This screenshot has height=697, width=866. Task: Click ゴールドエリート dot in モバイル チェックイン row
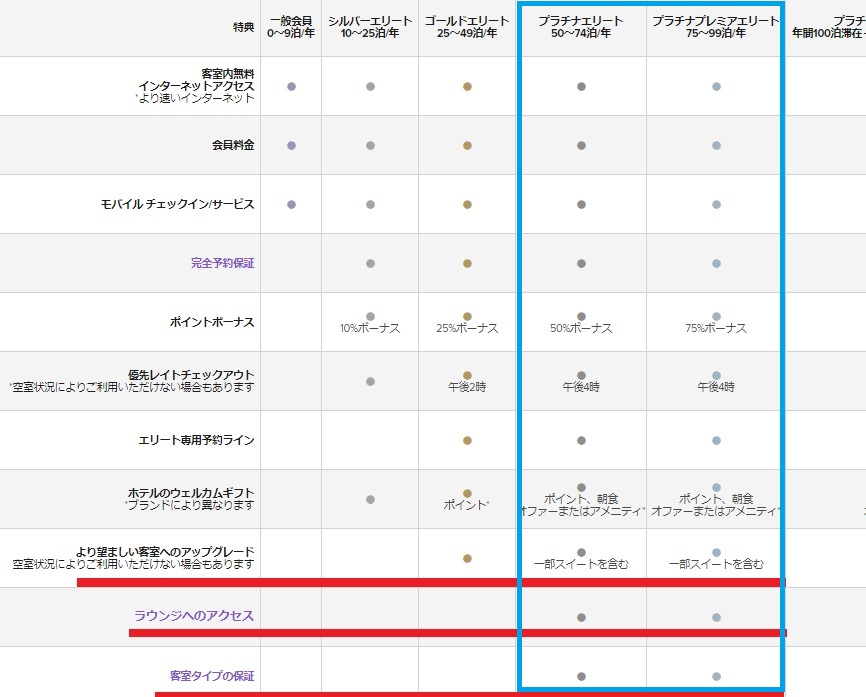click(x=467, y=204)
